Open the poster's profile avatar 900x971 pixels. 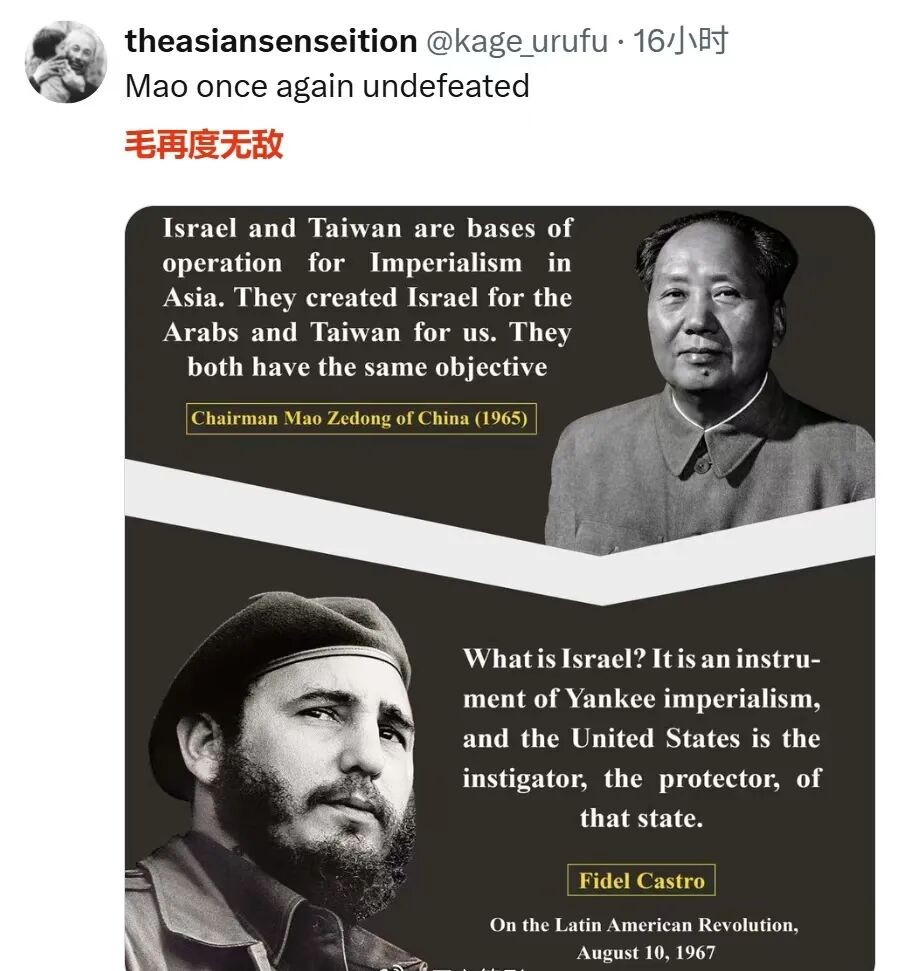coord(65,62)
